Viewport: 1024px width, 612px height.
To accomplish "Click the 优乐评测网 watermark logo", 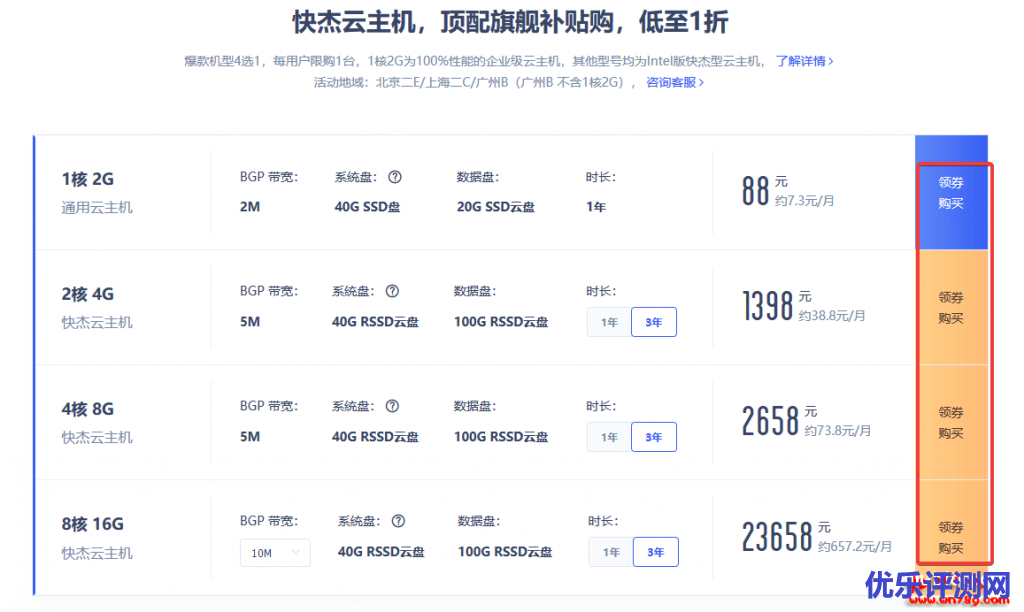I will (x=938, y=588).
